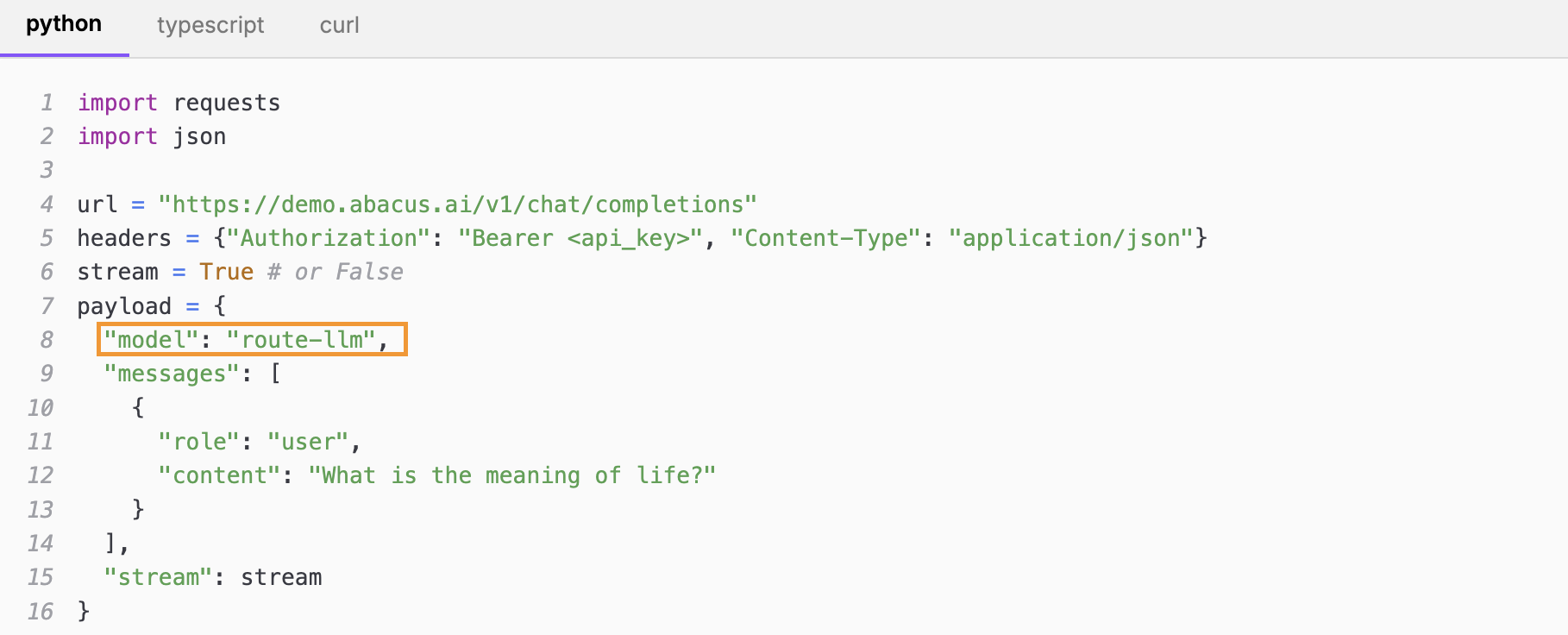
Task: Select the curl tab
Action: [x=340, y=25]
